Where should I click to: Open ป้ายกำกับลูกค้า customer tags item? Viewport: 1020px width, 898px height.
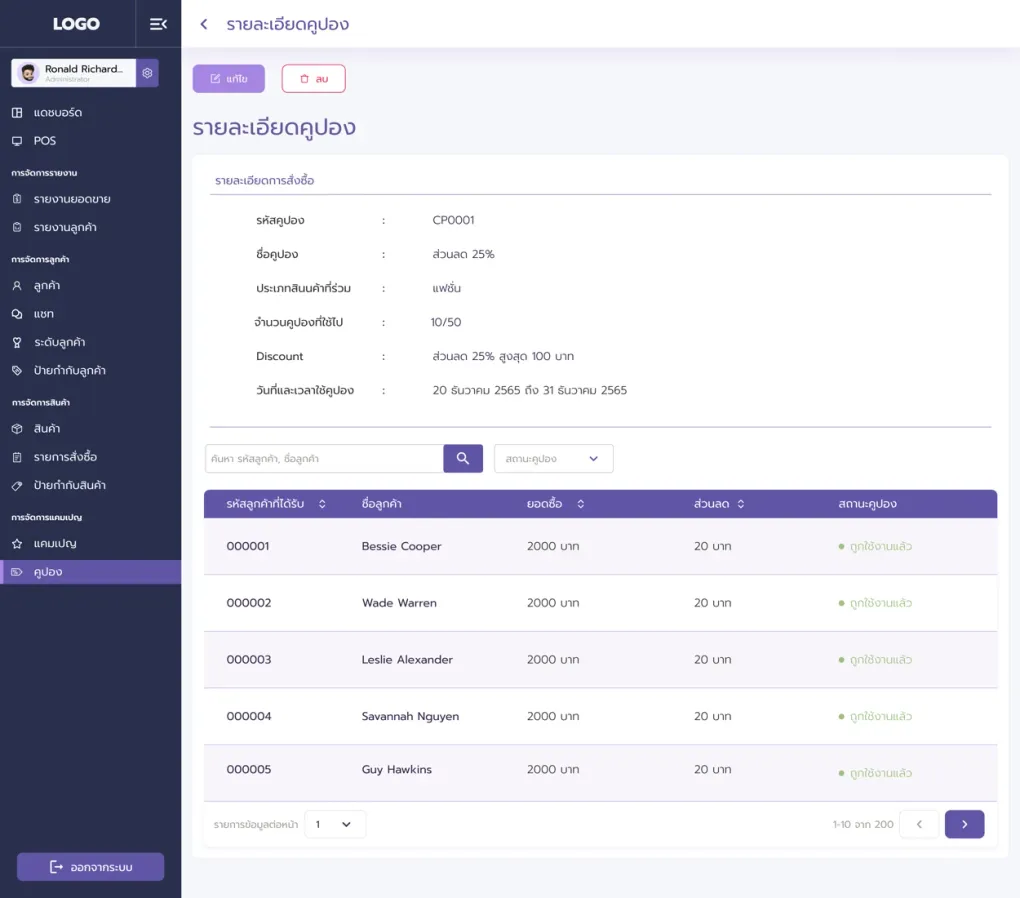[90, 370]
